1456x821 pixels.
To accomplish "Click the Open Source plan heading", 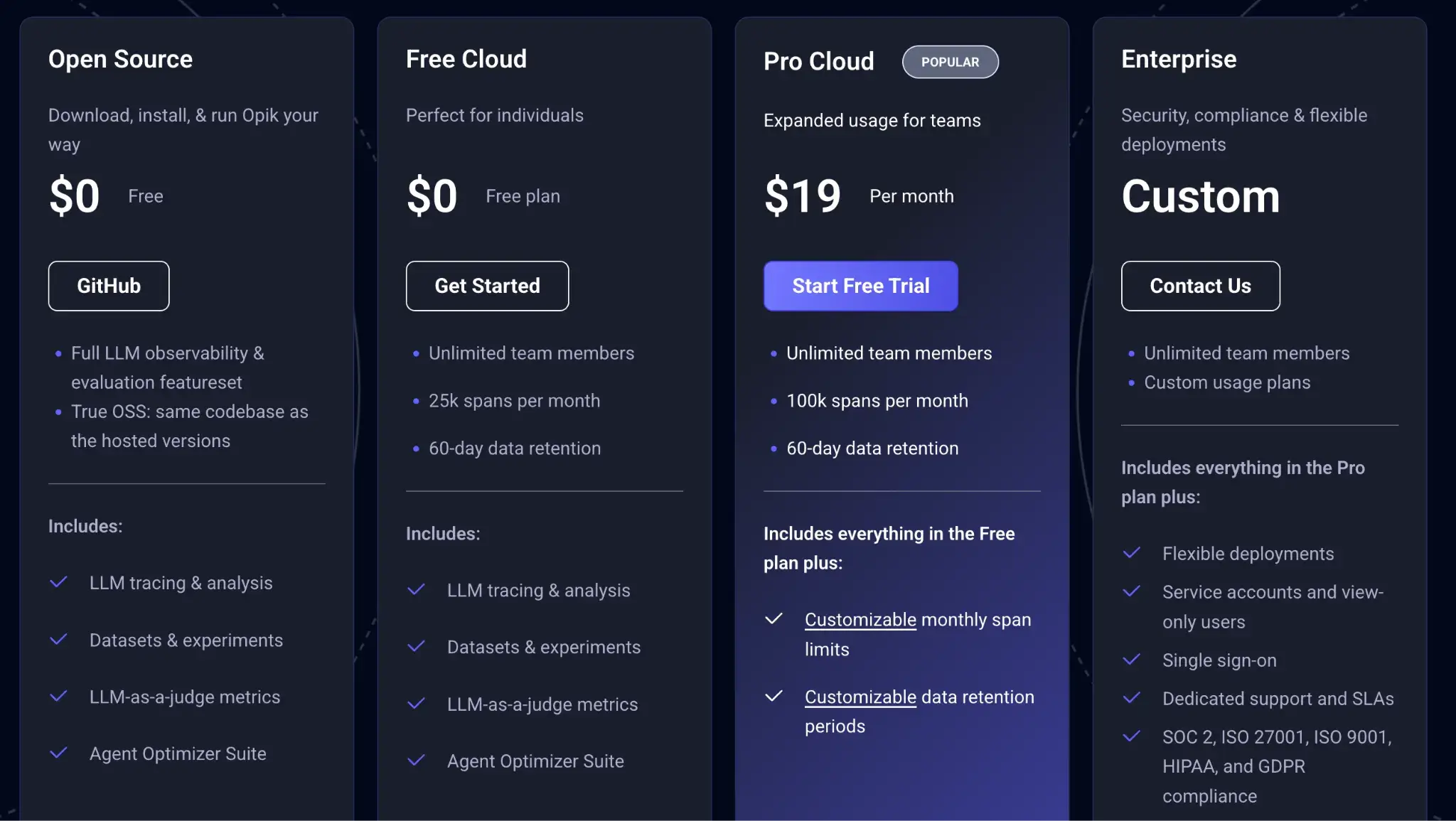I will [x=120, y=59].
